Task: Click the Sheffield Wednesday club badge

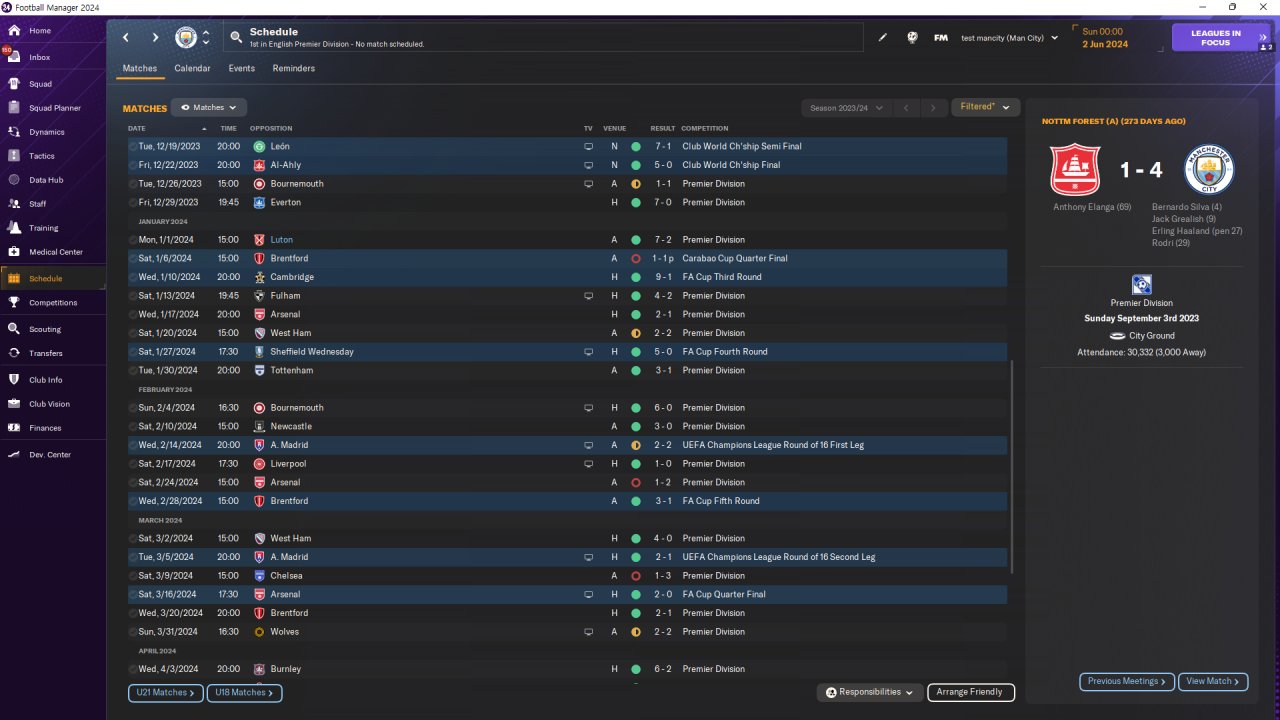Action: pyautogui.click(x=259, y=352)
